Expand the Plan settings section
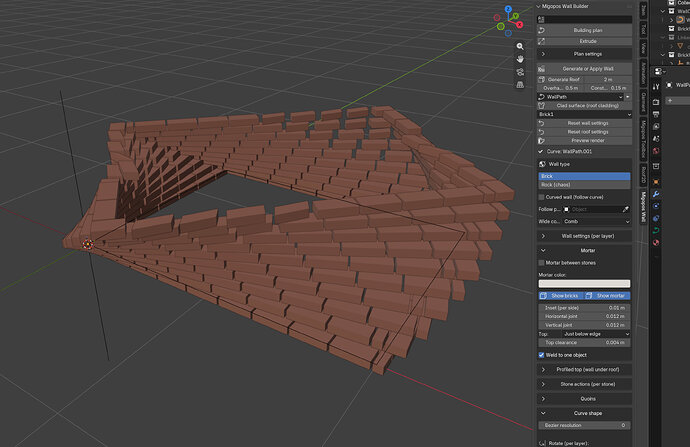This screenshot has width=690, height=447. (584, 54)
